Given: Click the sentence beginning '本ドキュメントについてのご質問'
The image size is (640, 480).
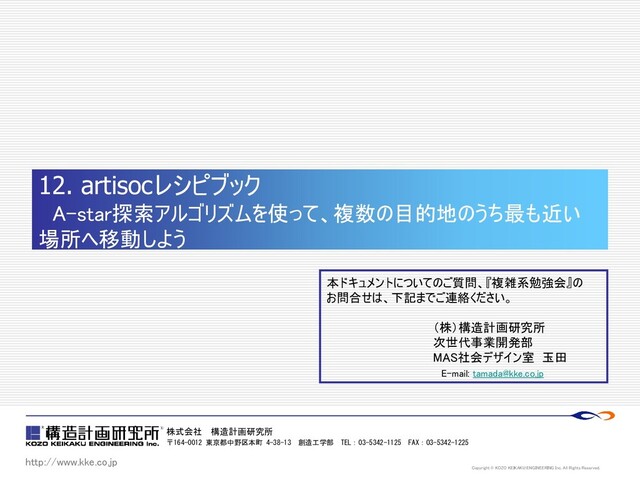Looking at the screenshot, I should click(x=454, y=283).
